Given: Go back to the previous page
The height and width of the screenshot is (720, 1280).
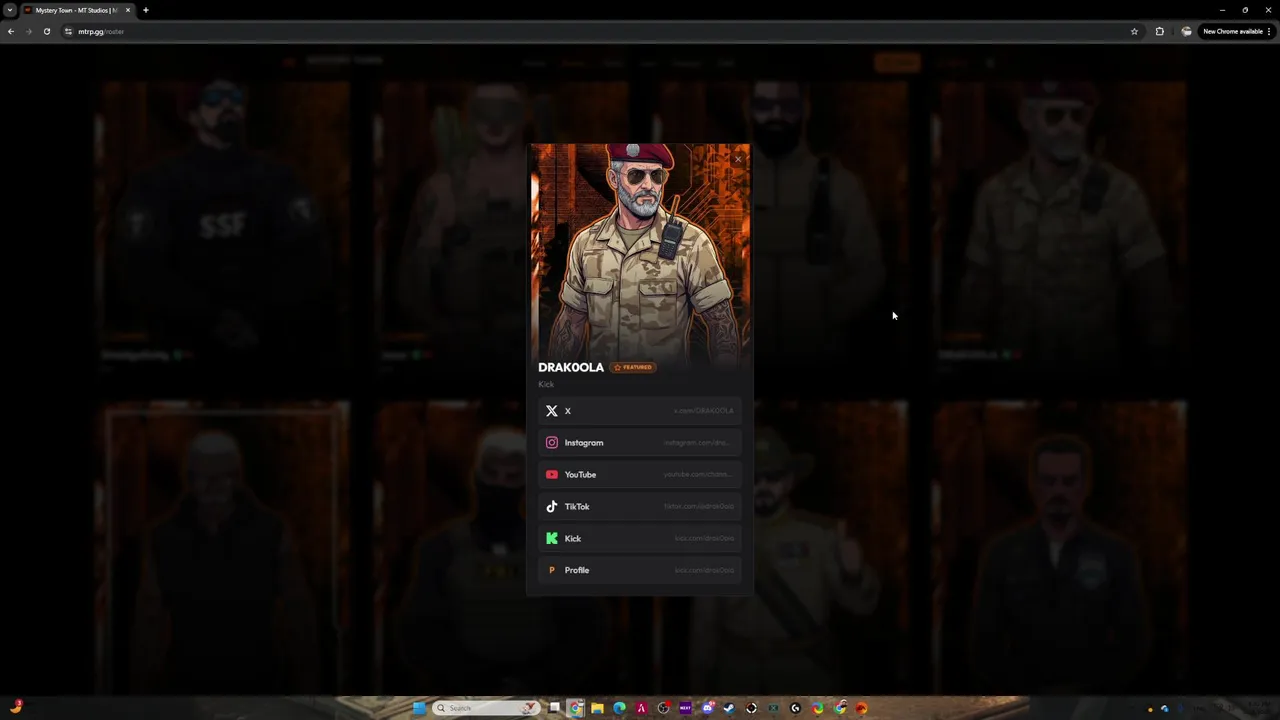Looking at the screenshot, I should (x=11, y=31).
